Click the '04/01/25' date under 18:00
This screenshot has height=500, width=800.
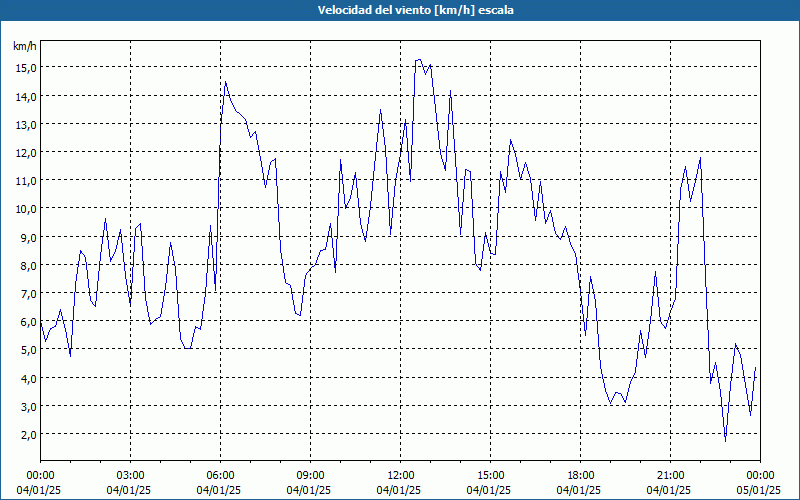579,490
